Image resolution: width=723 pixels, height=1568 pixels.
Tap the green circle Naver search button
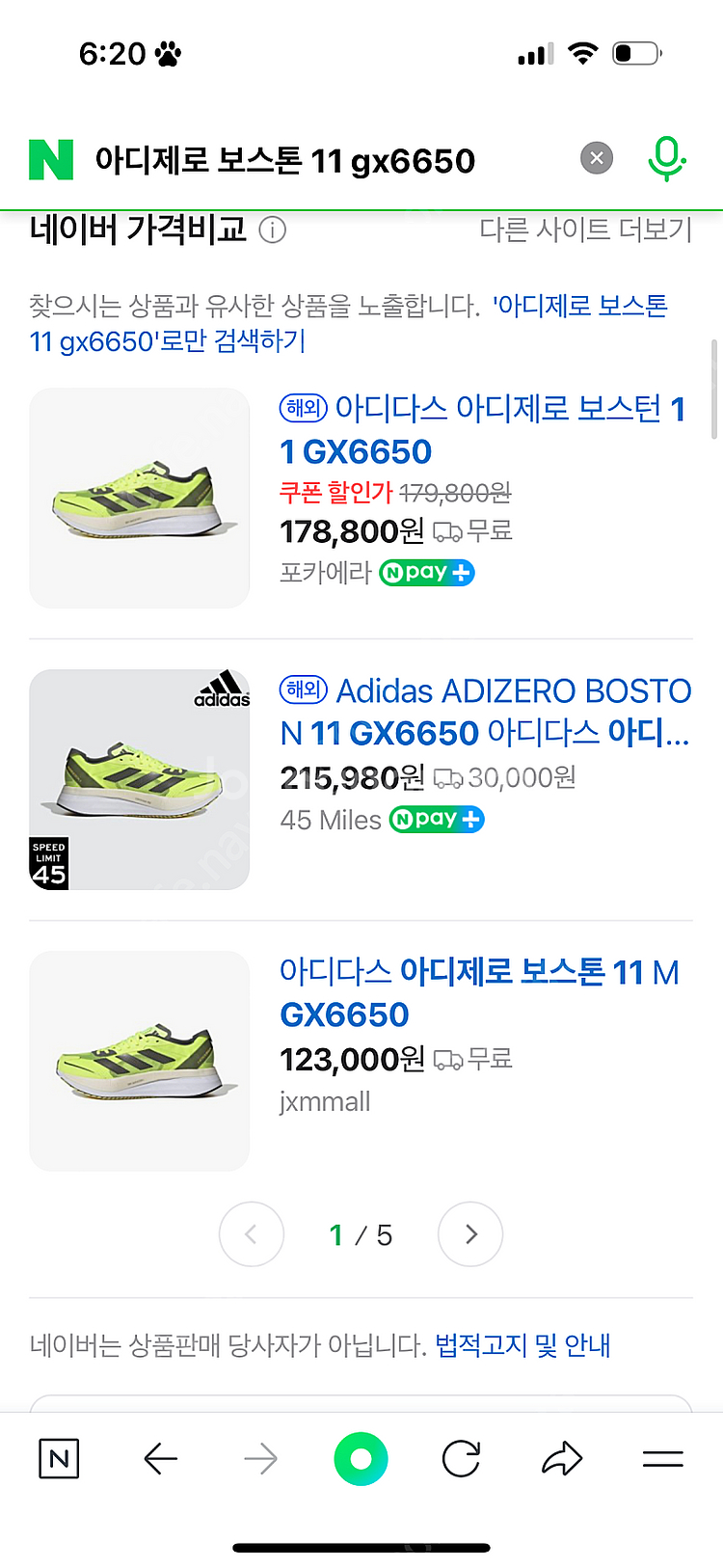361,1459
